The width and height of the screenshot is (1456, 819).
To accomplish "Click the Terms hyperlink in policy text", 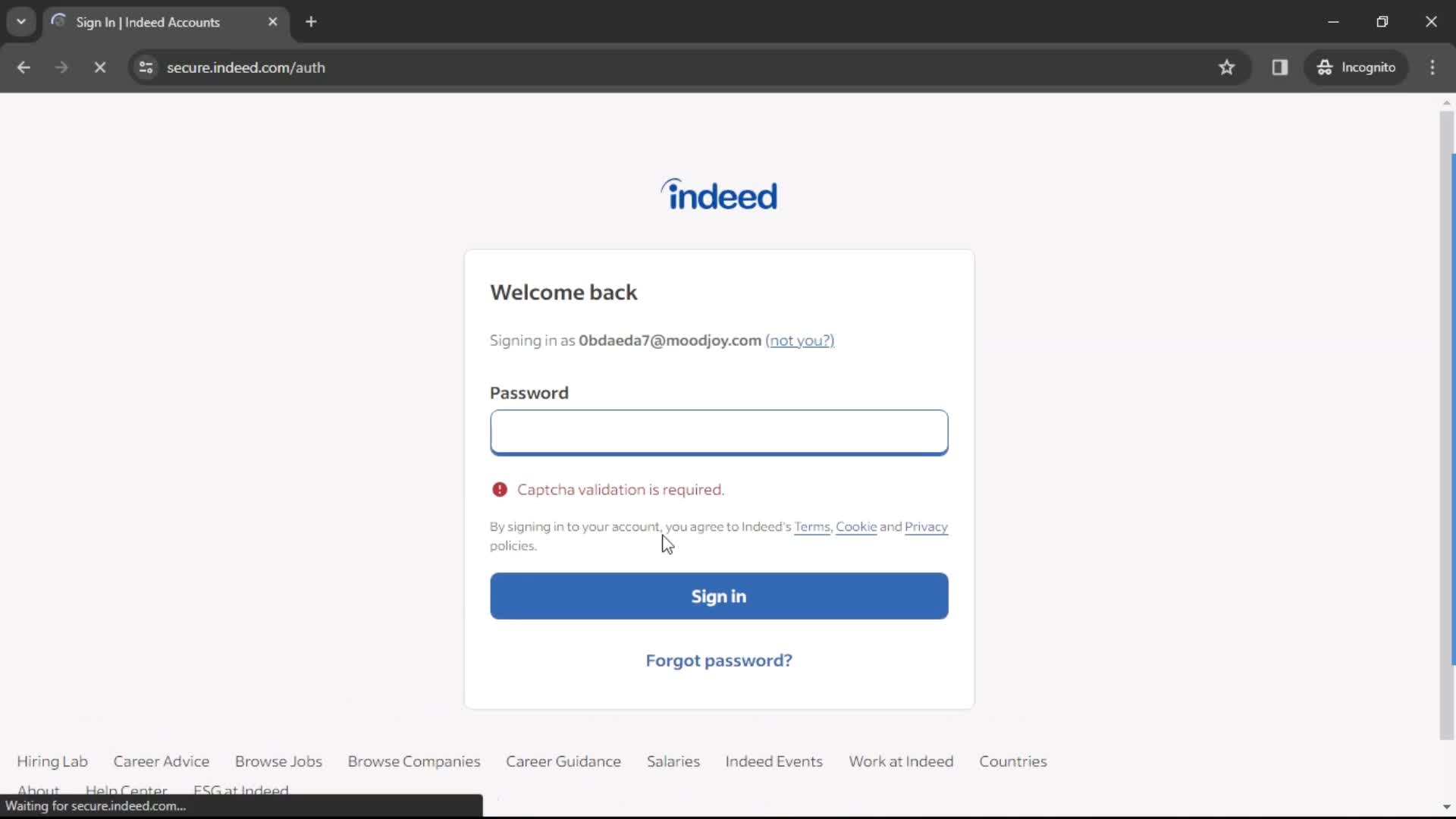I will (x=812, y=526).
